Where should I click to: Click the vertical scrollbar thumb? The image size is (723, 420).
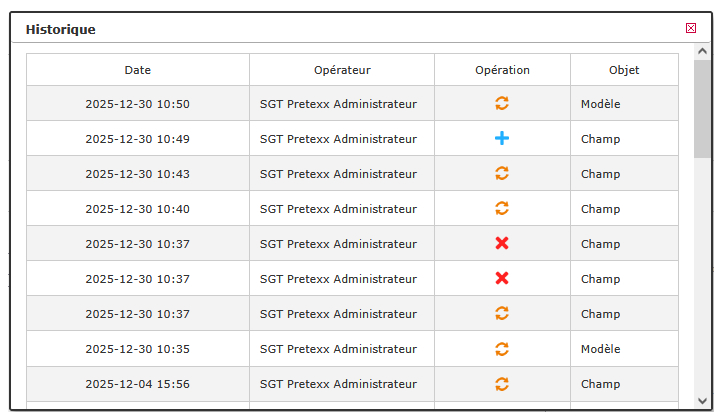coord(702,109)
